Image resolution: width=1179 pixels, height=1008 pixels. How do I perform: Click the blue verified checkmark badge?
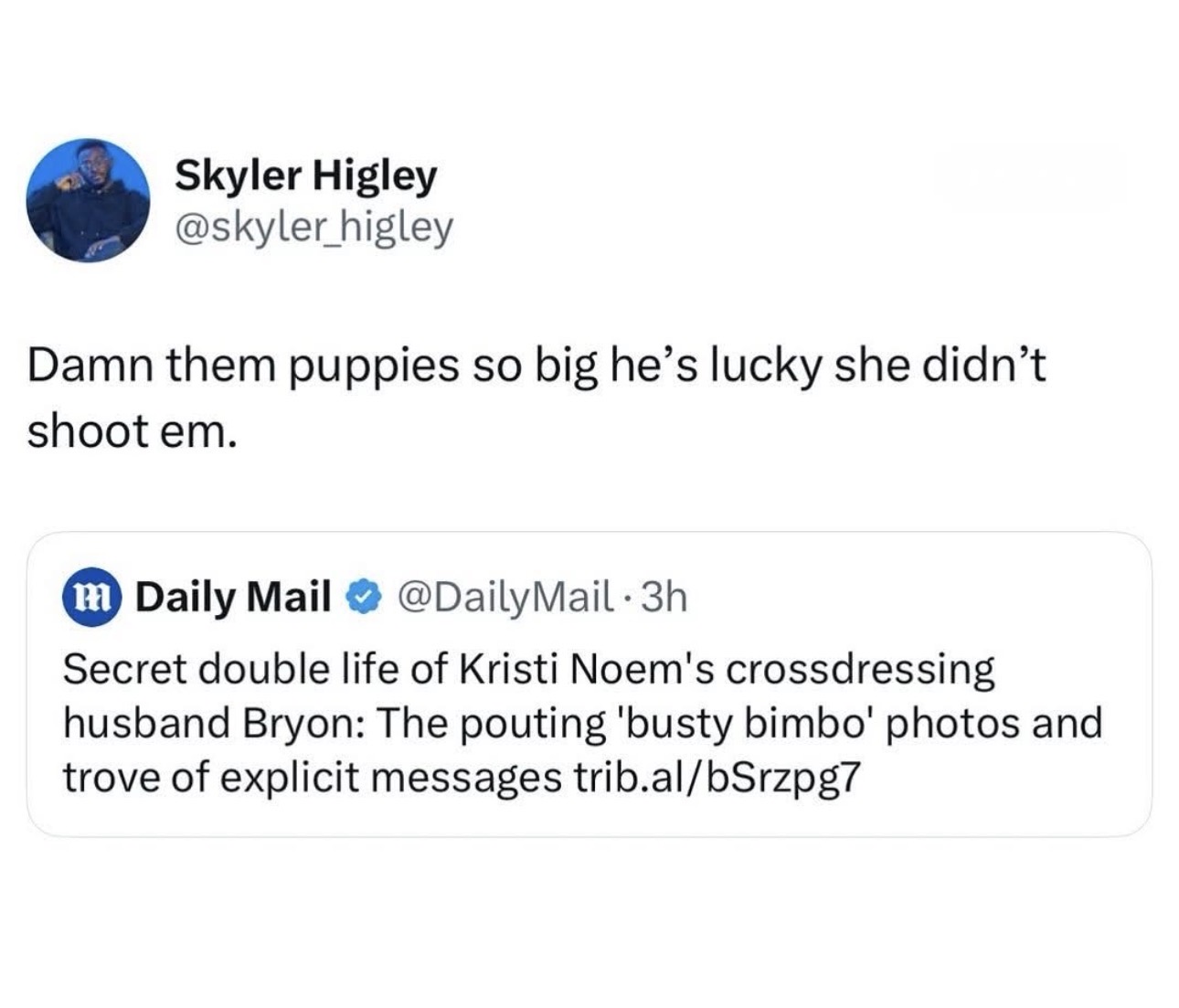(x=362, y=599)
